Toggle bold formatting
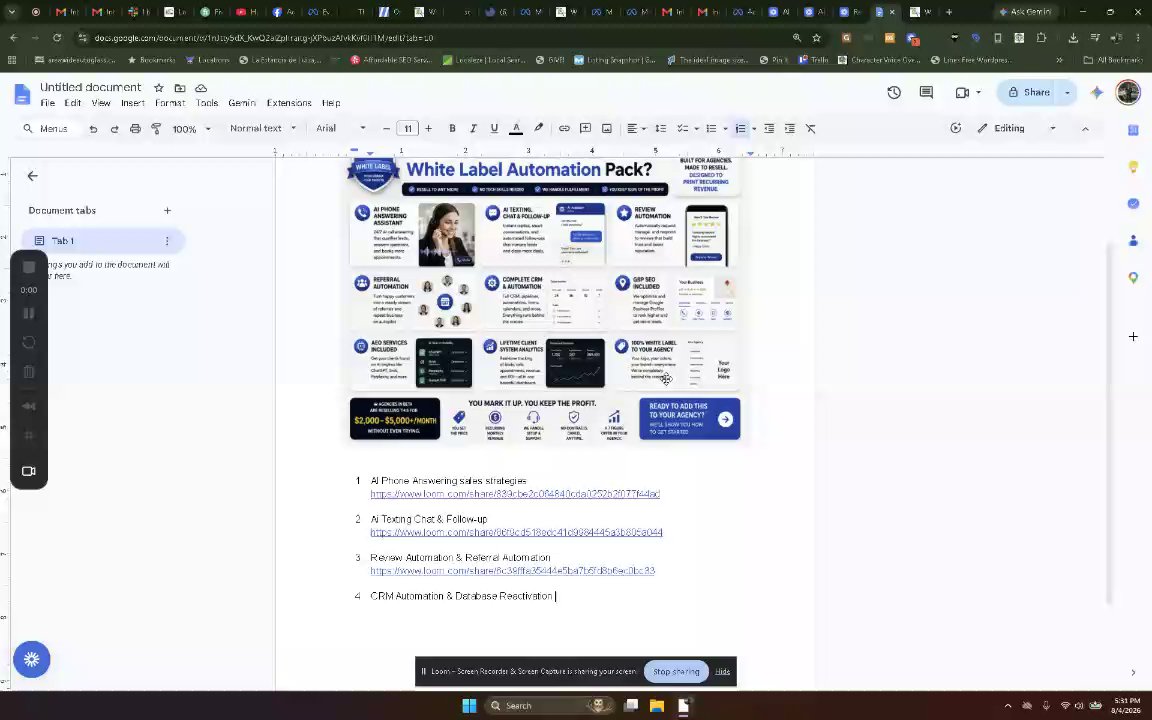The width and height of the screenshot is (1152, 720). click(x=452, y=129)
